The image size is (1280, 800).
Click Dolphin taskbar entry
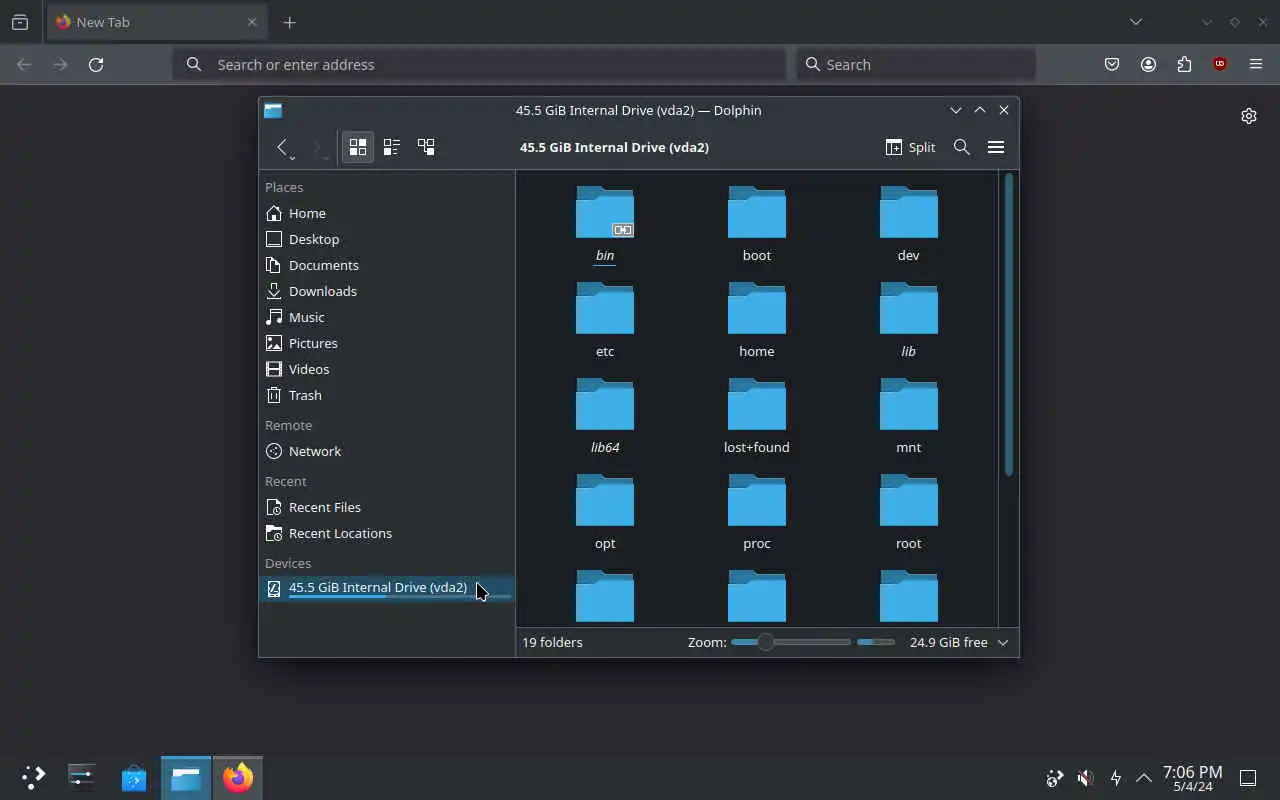click(186, 777)
